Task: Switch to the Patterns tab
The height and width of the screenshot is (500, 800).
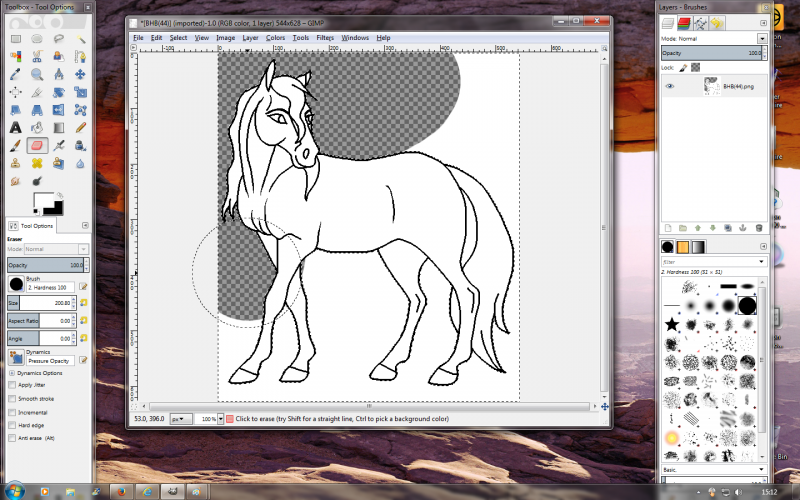Action: 683,247
